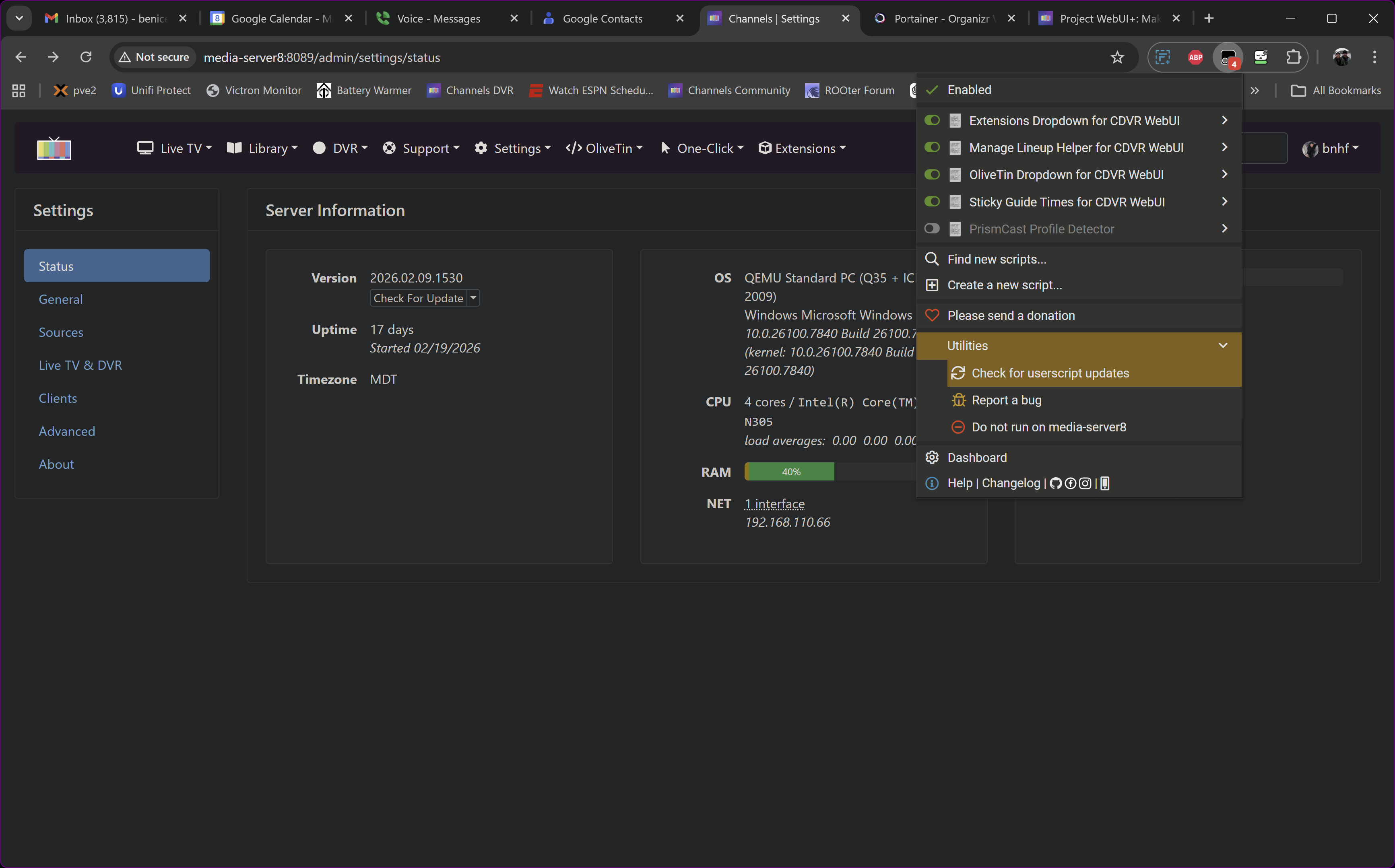Select General in Settings sidebar
The image size is (1395, 868).
point(61,300)
